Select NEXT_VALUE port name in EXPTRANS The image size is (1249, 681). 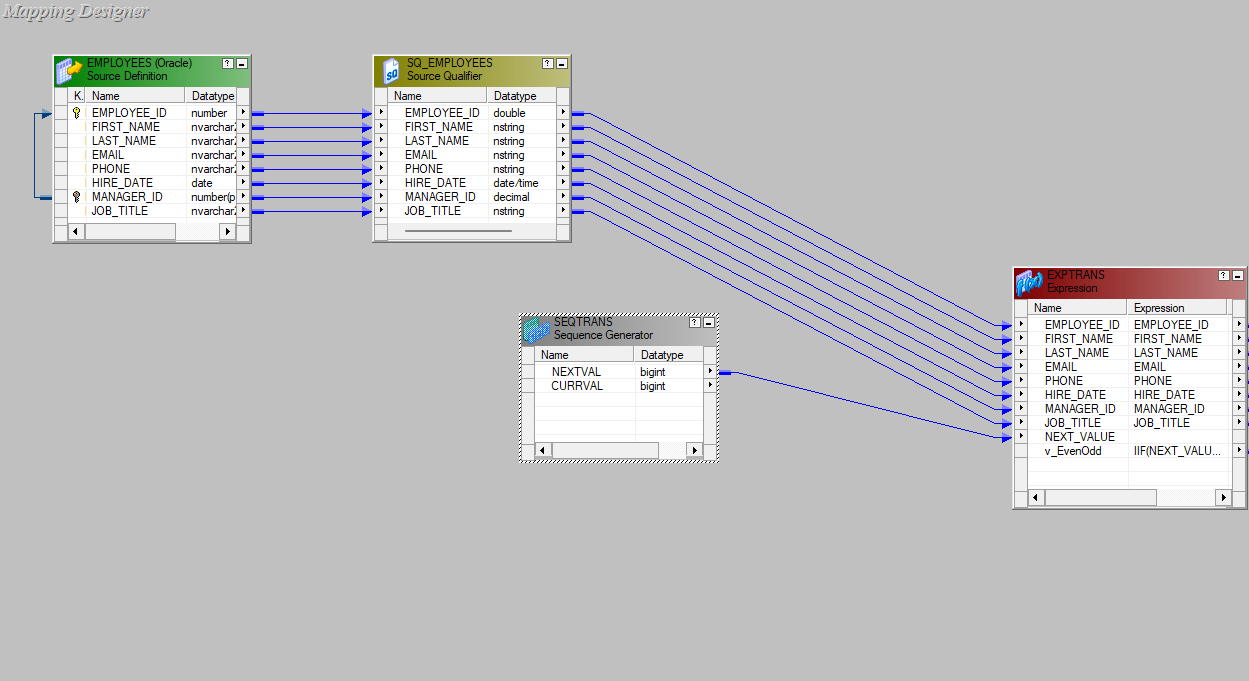pyautogui.click(x=1079, y=436)
